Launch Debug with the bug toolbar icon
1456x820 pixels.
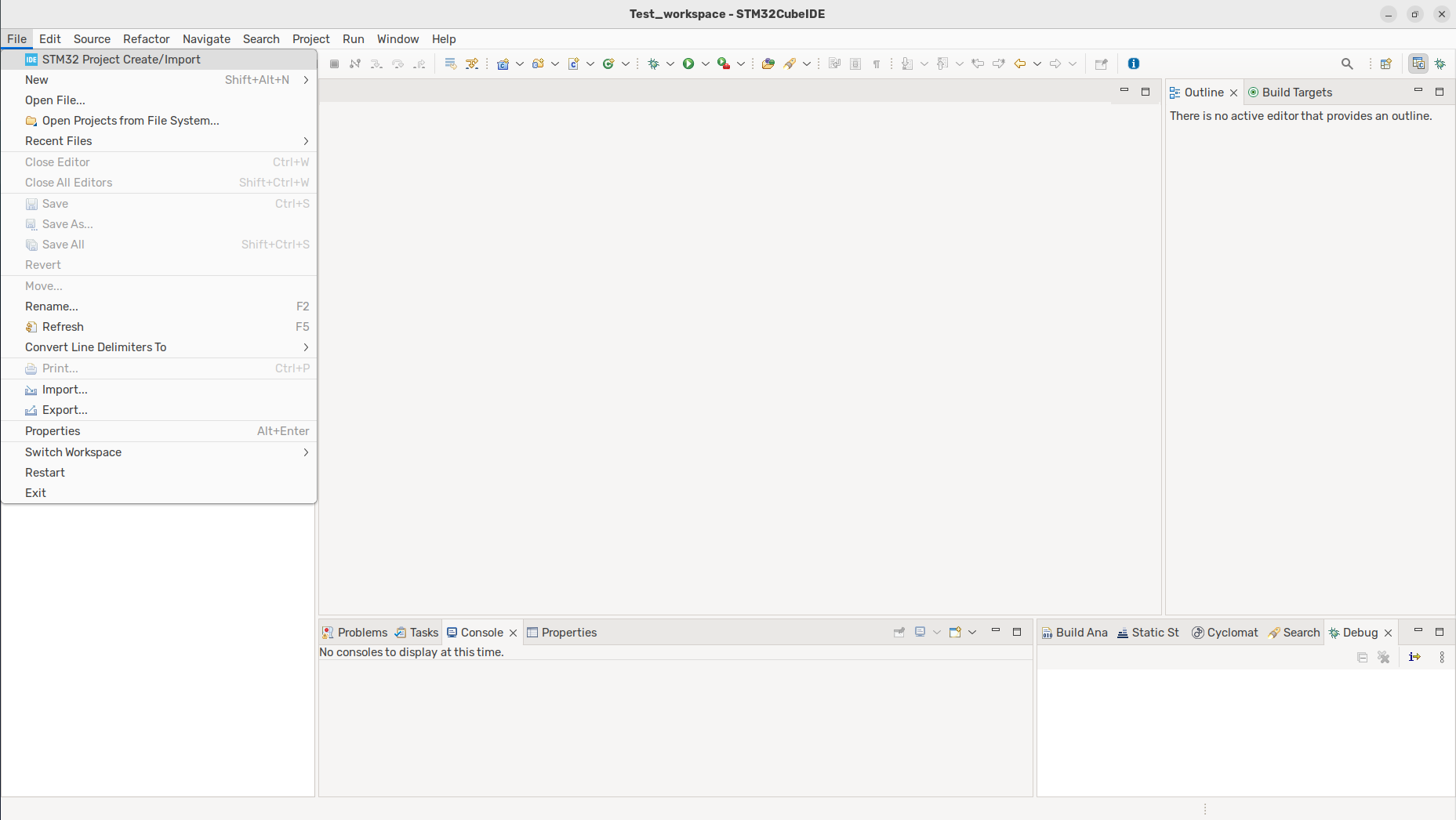tap(653, 64)
